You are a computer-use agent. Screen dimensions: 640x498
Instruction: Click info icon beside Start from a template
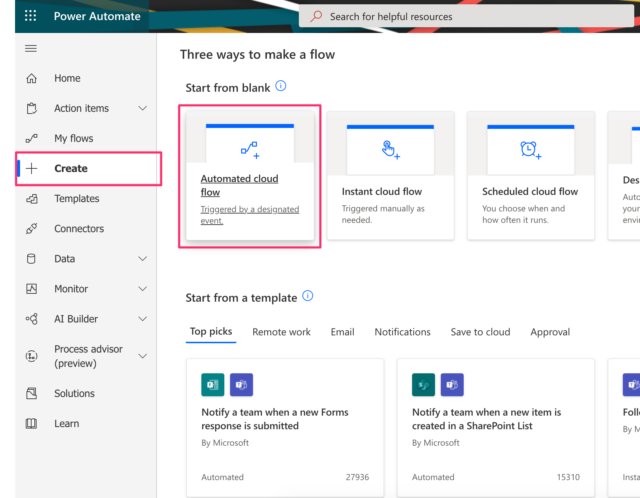(x=308, y=296)
